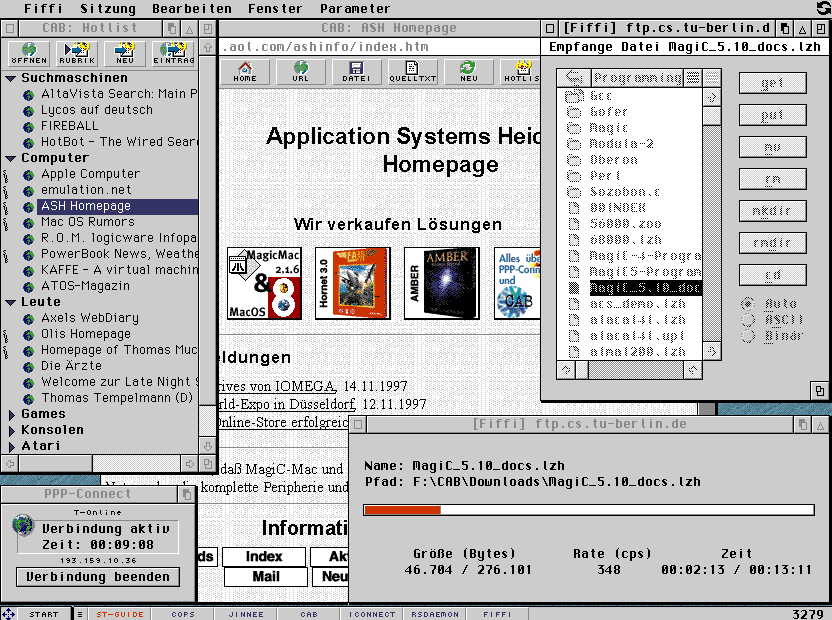
Task: Click the Perl folder icon in Fiffi
Action: click(574, 176)
